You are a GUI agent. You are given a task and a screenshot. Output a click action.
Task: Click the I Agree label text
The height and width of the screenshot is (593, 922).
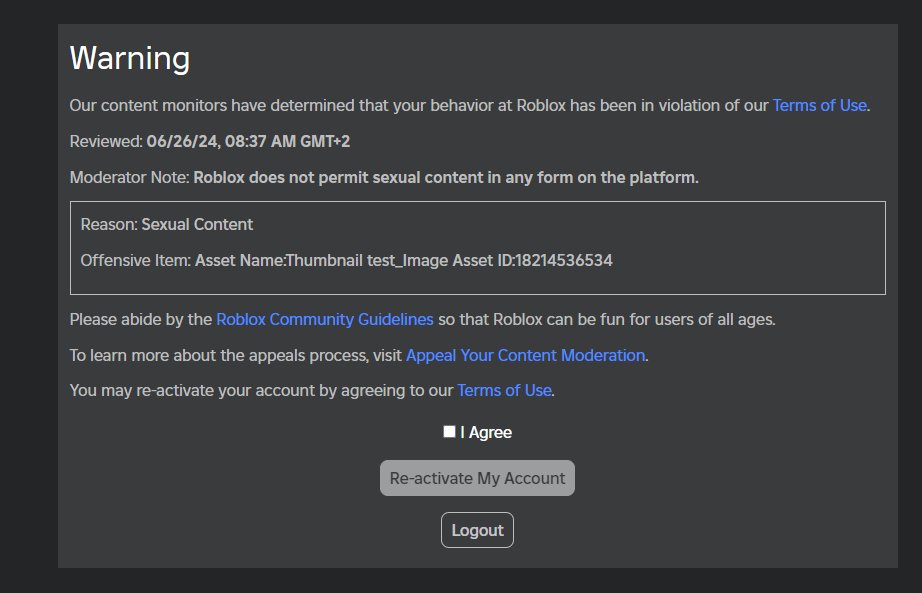click(486, 432)
